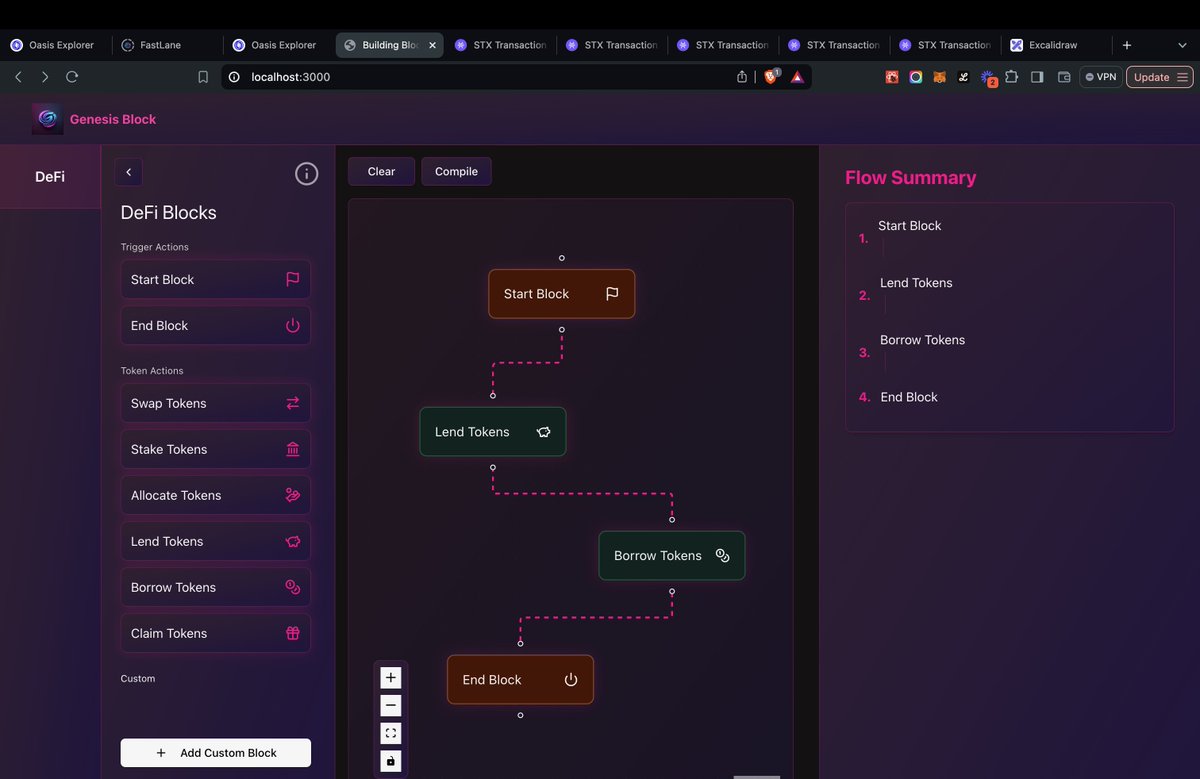
Task: Toggle the canvas interactivity lock
Action: pyautogui.click(x=391, y=761)
